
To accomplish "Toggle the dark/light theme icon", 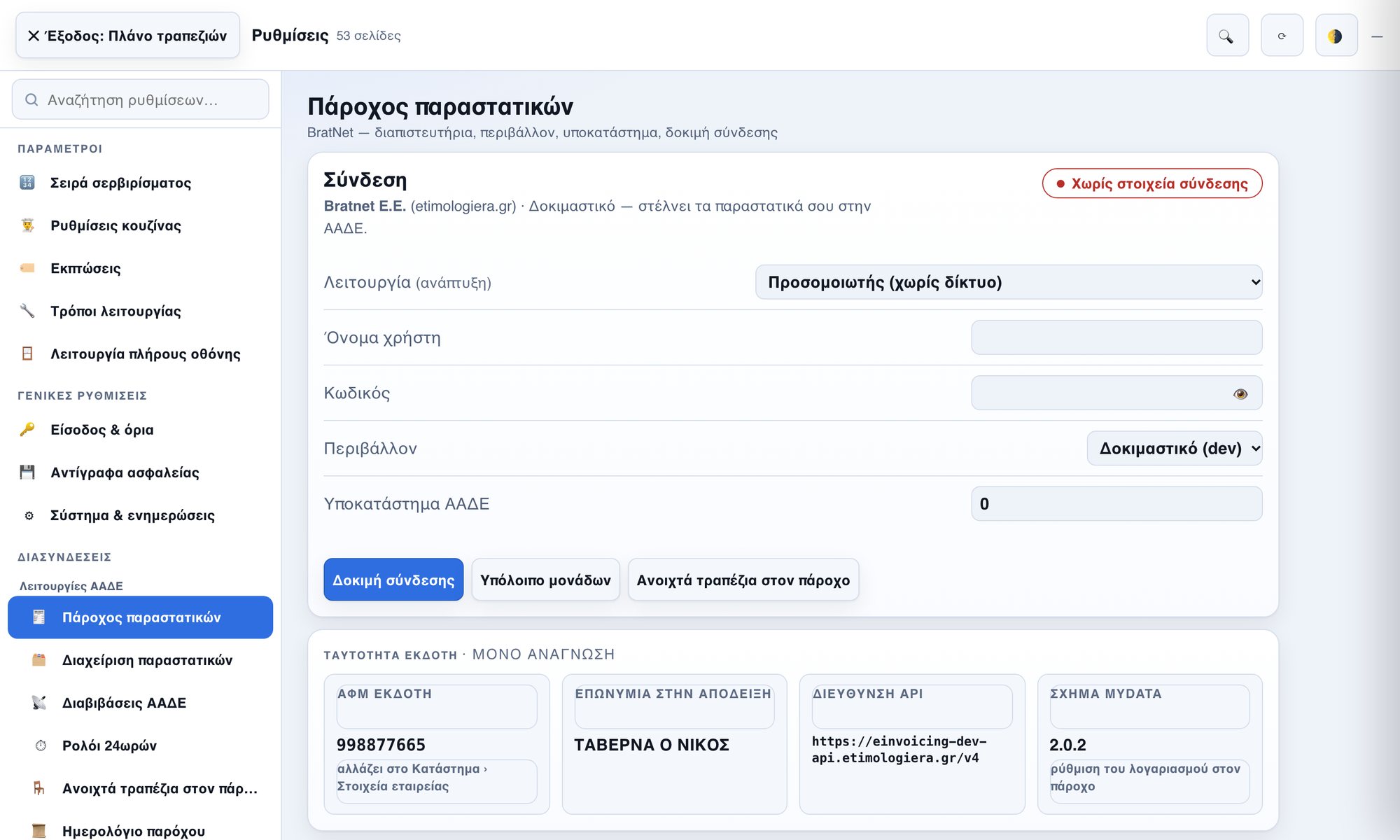I will point(1336,36).
